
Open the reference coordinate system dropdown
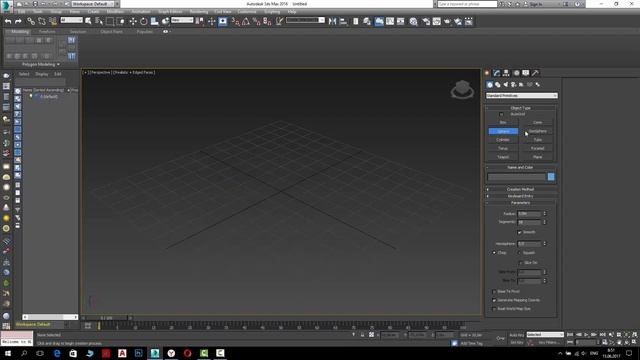(182, 20)
